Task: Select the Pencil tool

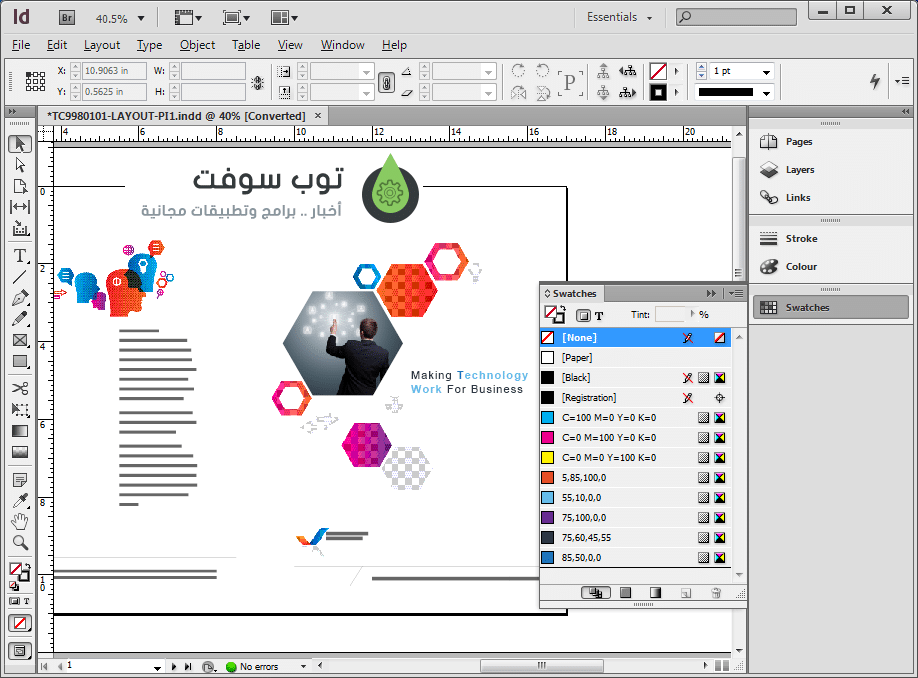Action: [x=20, y=319]
